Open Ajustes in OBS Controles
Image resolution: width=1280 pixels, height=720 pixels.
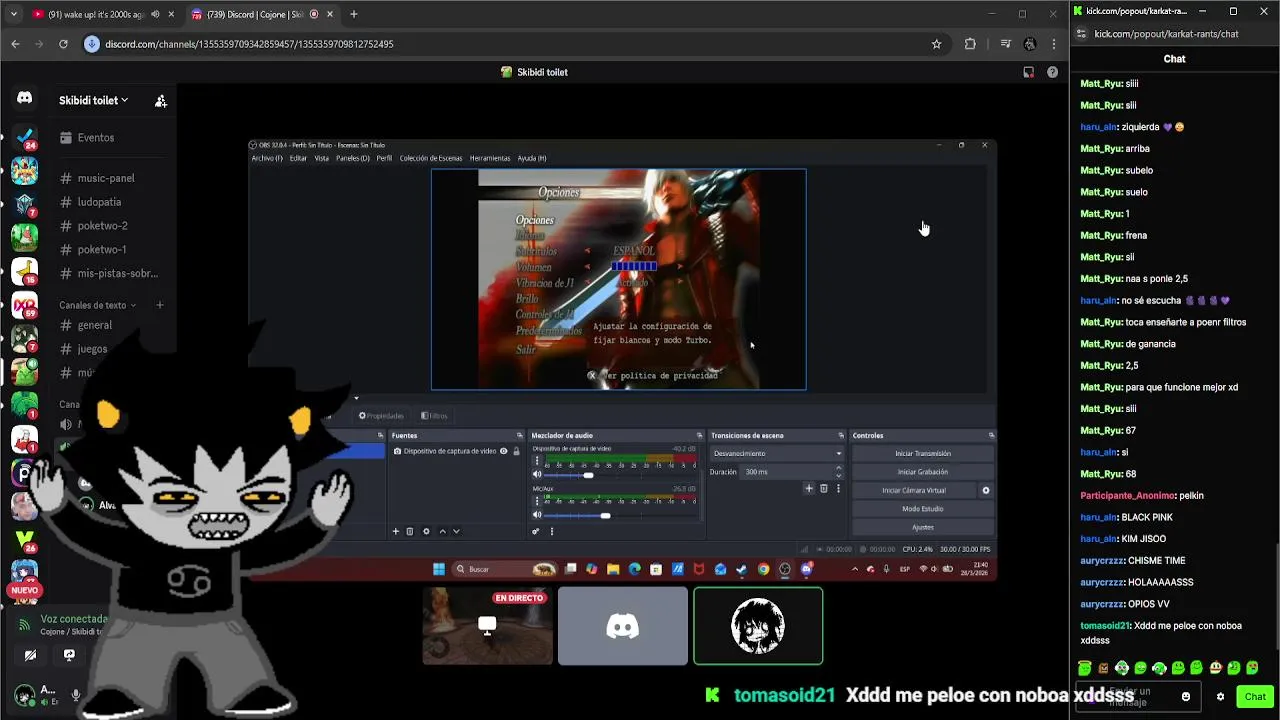click(923, 527)
